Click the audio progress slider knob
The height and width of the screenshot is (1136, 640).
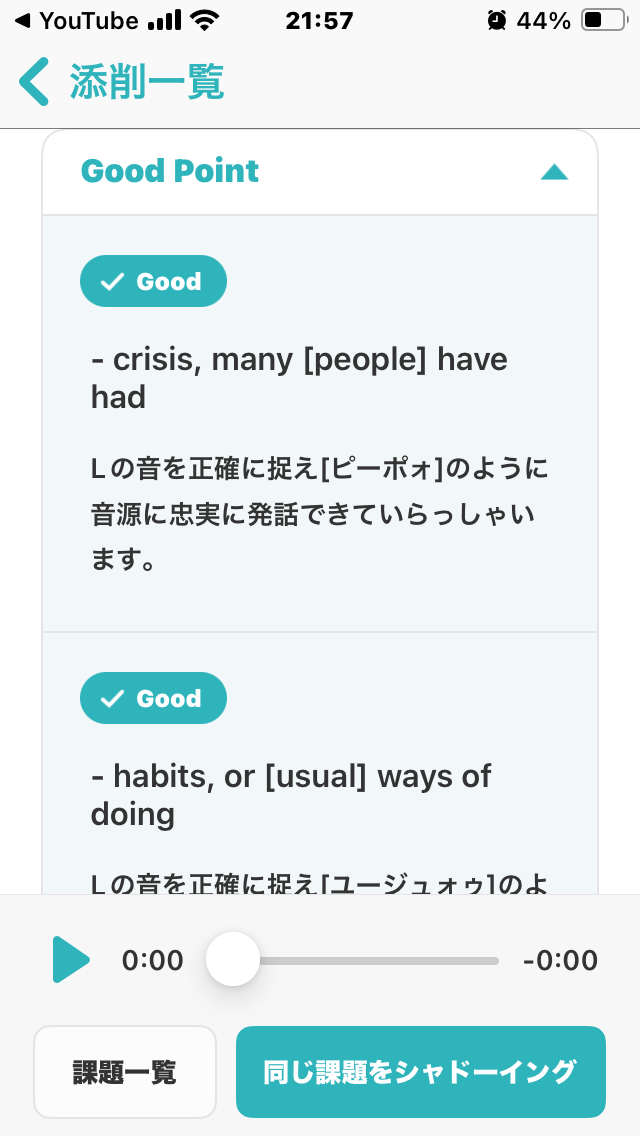(233, 959)
